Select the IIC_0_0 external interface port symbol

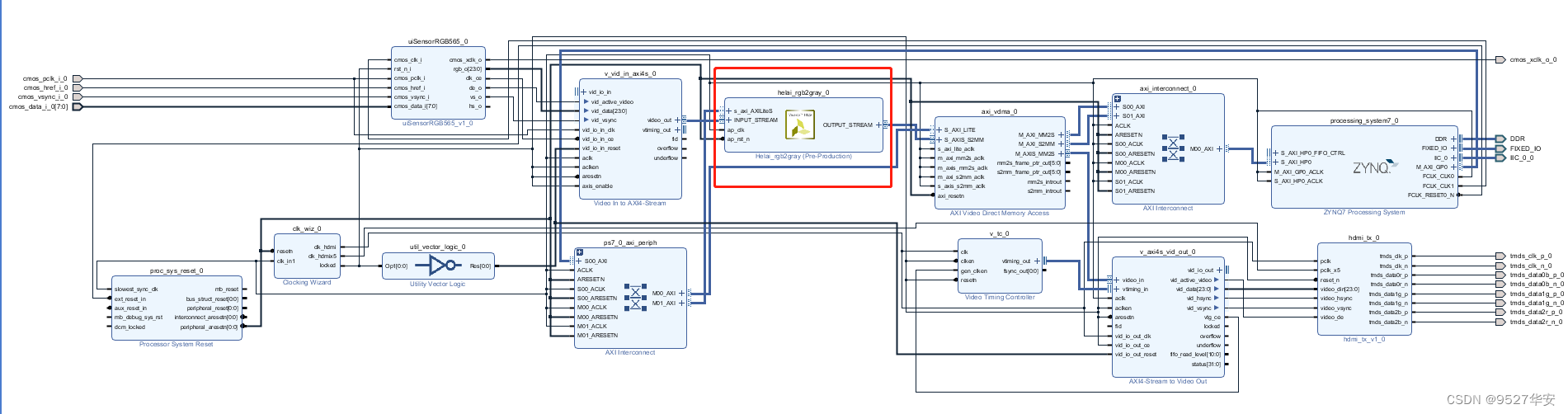[x=1500, y=158]
